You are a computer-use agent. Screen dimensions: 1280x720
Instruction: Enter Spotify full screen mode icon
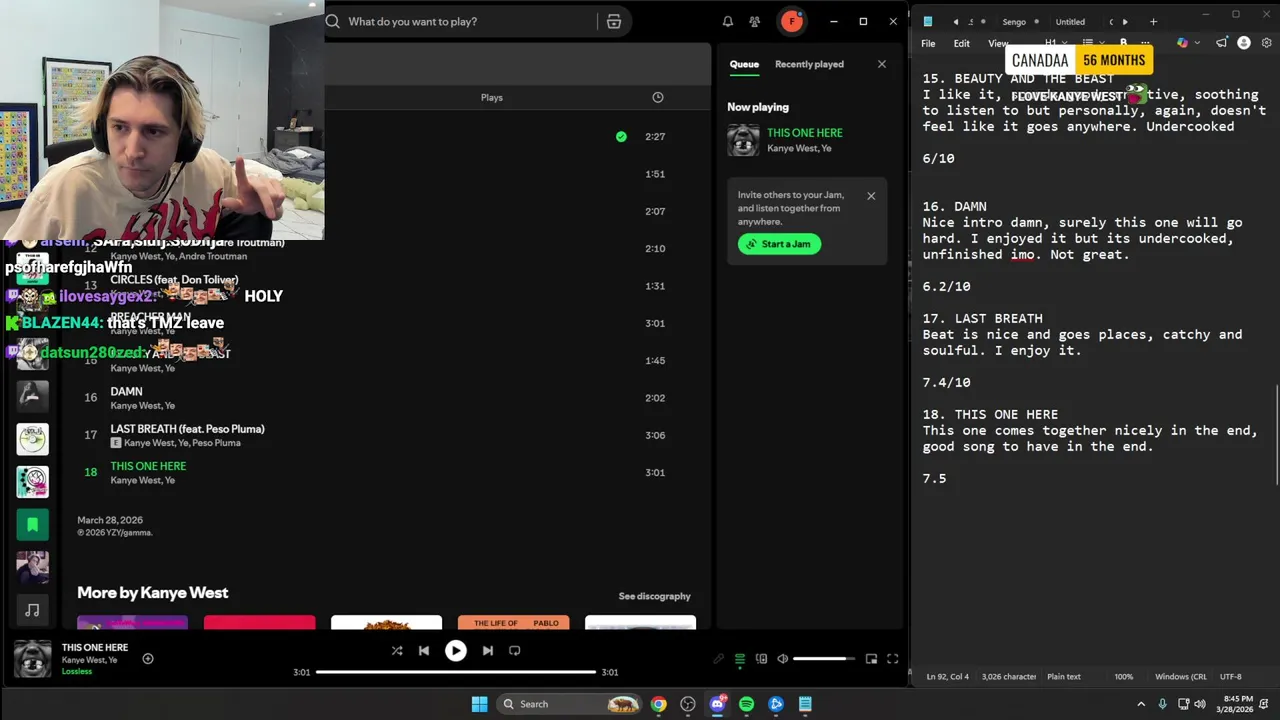tap(893, 659)
